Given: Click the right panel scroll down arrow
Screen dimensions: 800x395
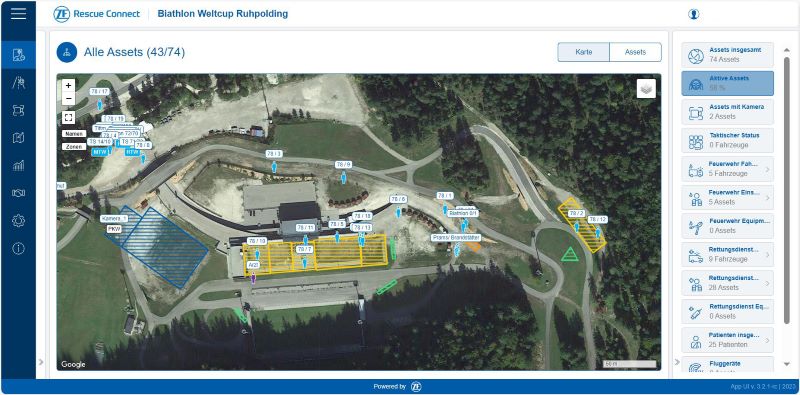Looking at the screenshot, I should tap(786, 364).
